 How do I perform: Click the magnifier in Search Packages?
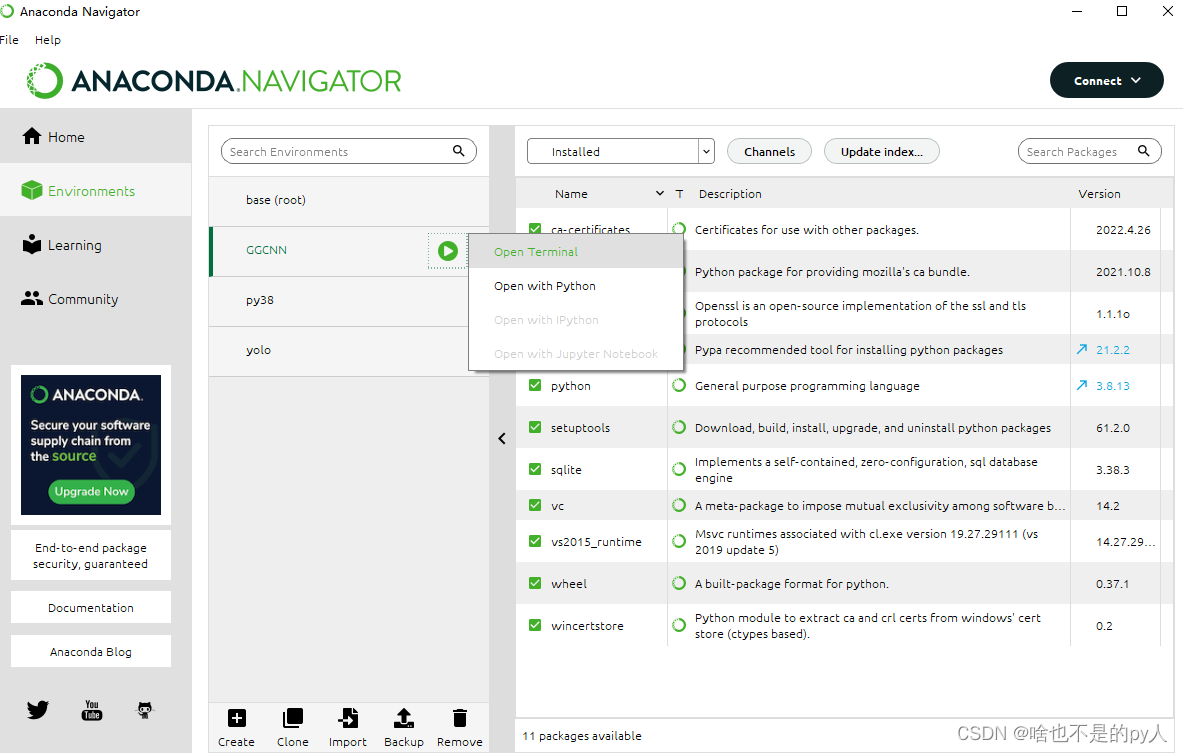[x=1144, y=151]
